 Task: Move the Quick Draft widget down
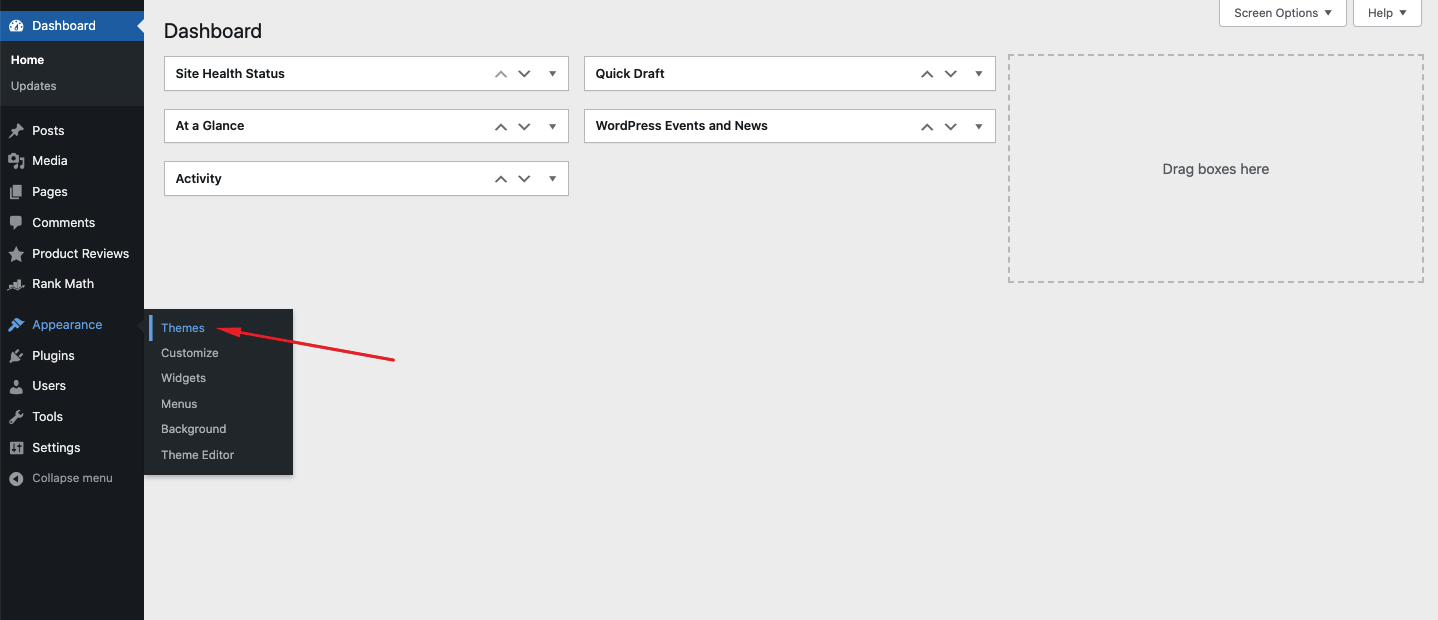pyautogui.click(x=950, y=73)
